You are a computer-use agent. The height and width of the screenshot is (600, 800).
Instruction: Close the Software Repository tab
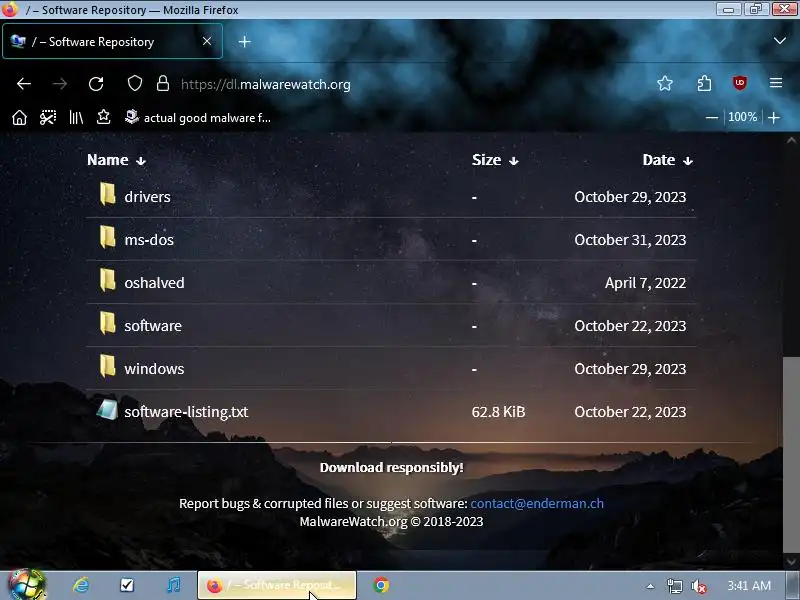[x=207, y=41]
